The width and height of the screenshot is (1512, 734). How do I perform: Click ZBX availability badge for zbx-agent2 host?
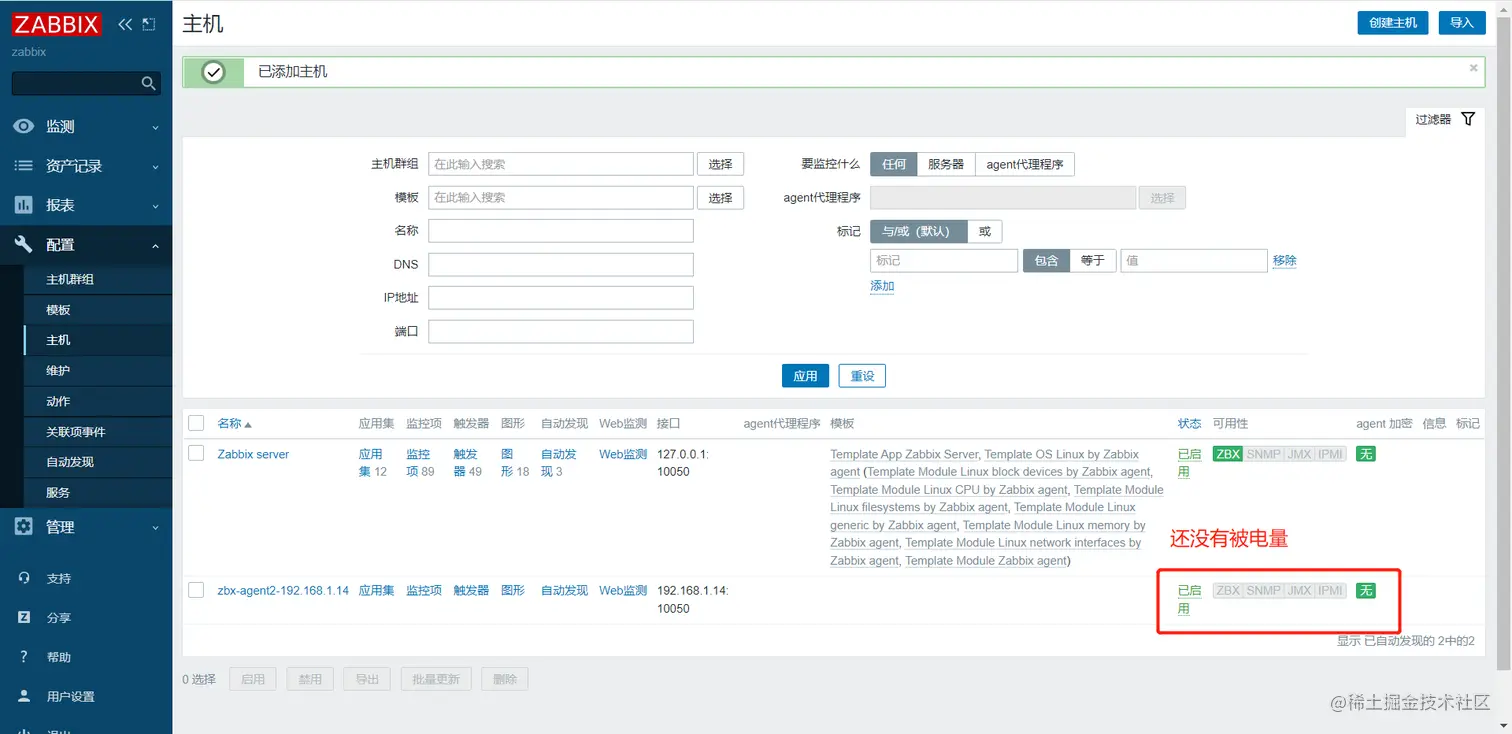1227,591
